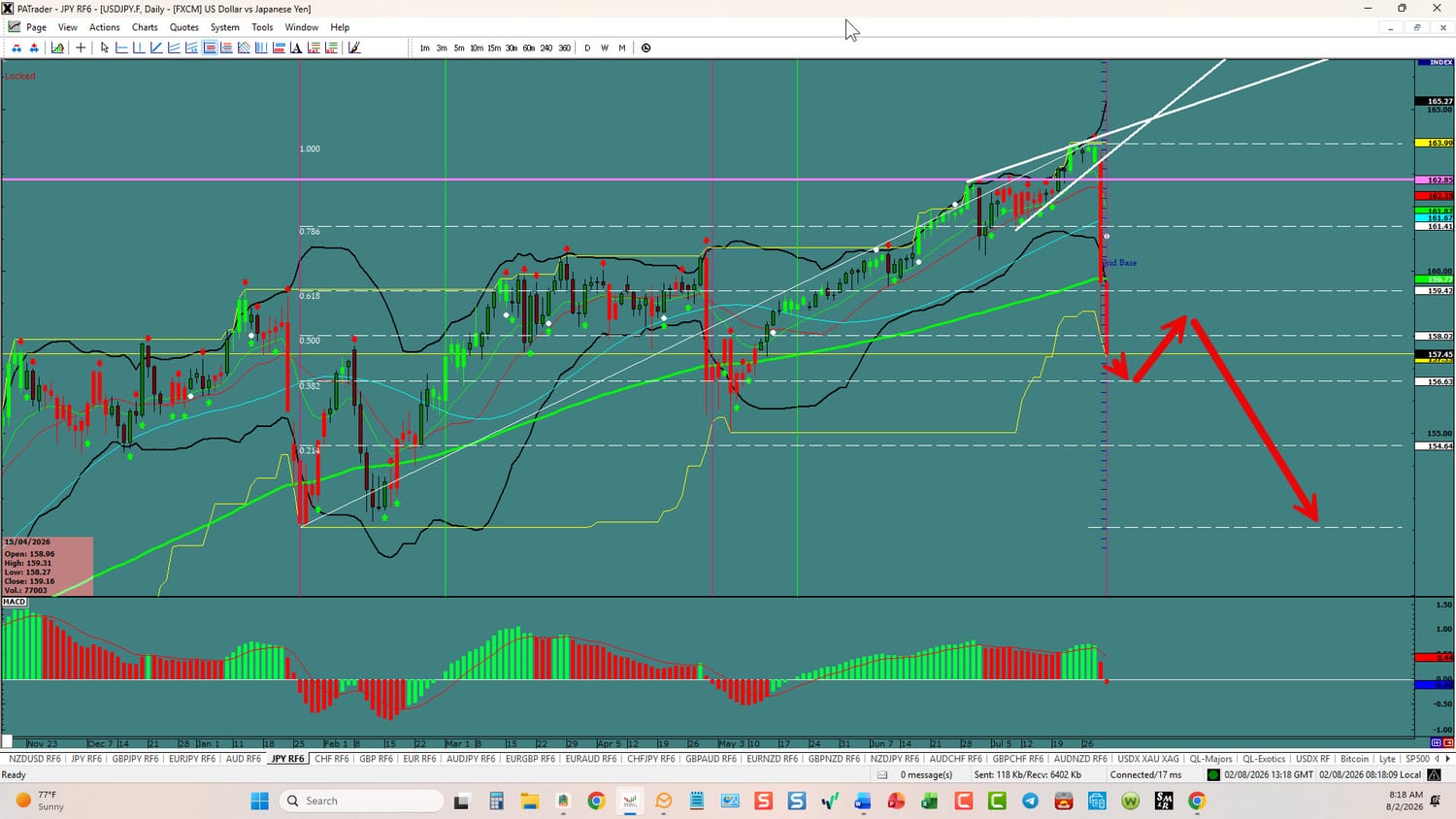This screenshot has height=819, width=1456.
Task: Open the Actions menu
Action: point(105,27)
